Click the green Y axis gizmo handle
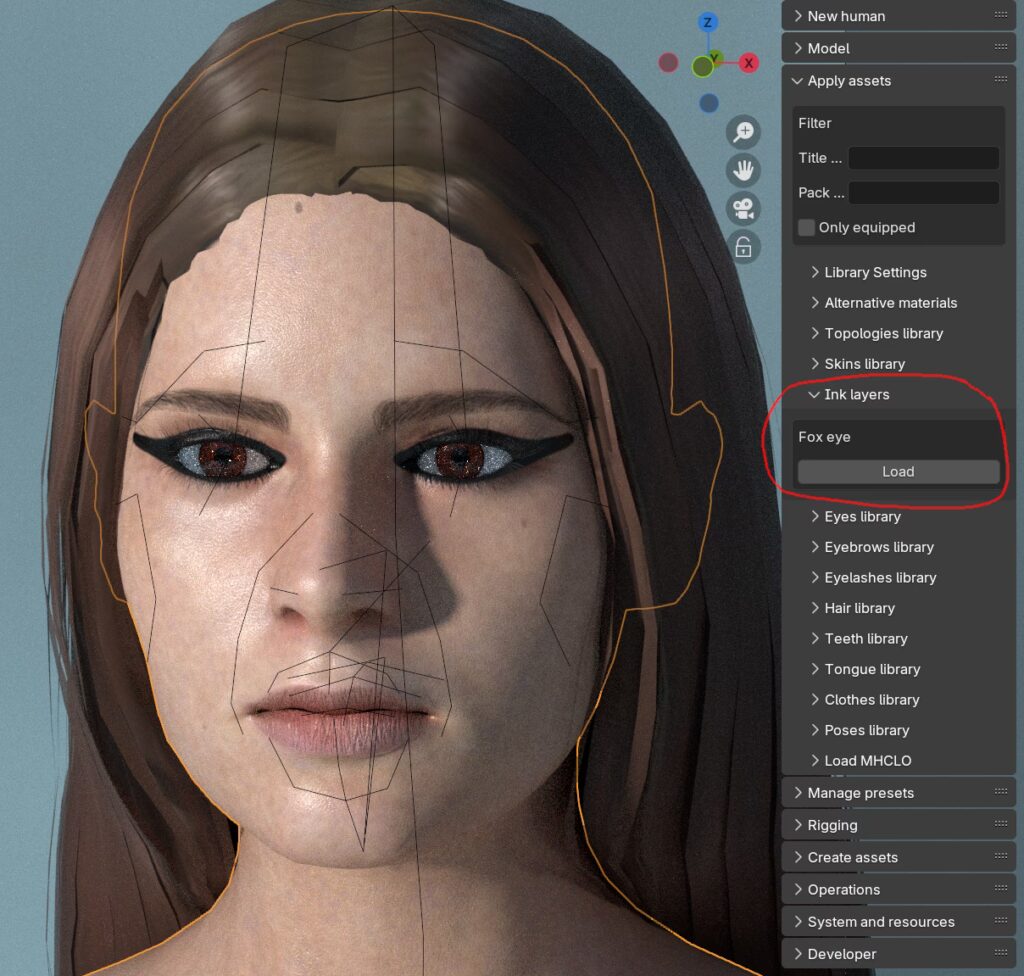Image resolution: width=1024 pixels, height=976 pixels. [x=703, y=66]
